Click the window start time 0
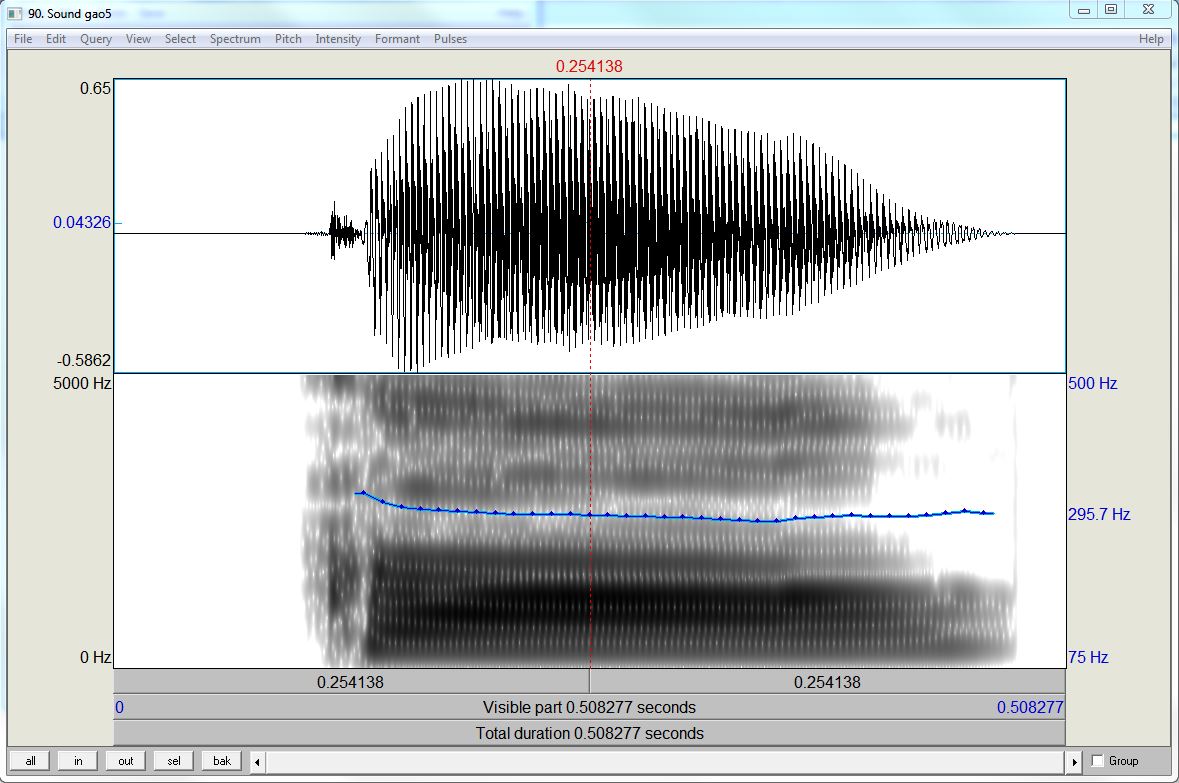This screenshot has width=1179, height=783. pyautogui.click(x=120, y=708)
